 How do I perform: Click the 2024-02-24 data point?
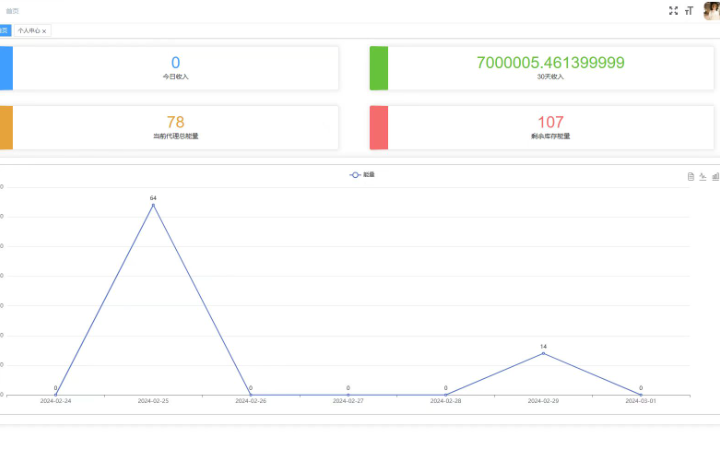point(56,394)
